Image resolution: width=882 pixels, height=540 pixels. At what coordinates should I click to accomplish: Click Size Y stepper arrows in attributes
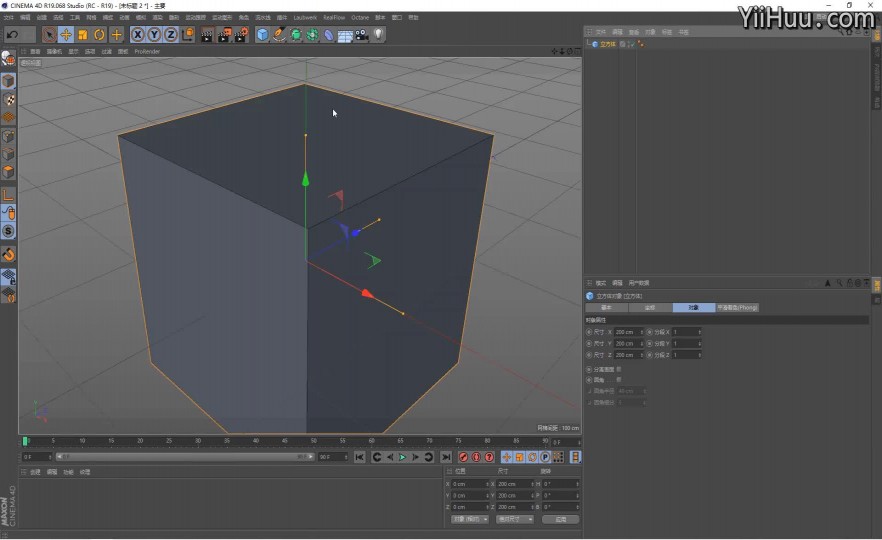[x=642, y=344]
